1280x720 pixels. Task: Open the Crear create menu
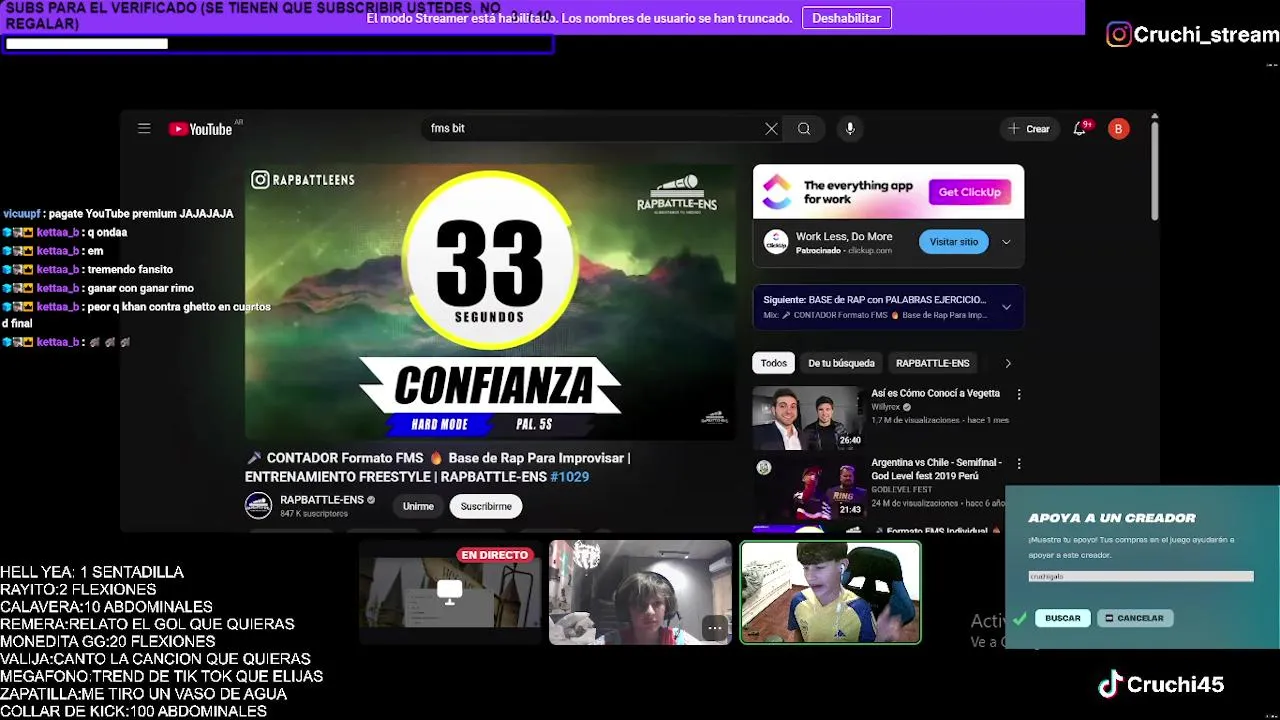[1029, 129]
